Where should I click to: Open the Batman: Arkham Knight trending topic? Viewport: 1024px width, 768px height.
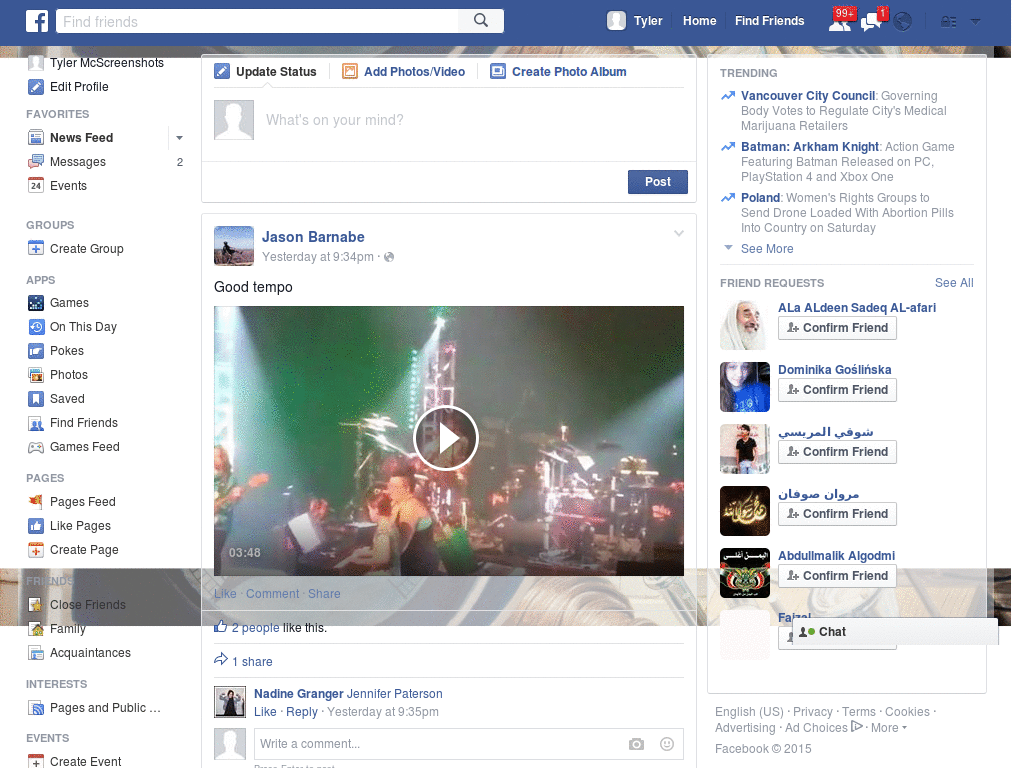pyautogui.click(x=810, y=147)
